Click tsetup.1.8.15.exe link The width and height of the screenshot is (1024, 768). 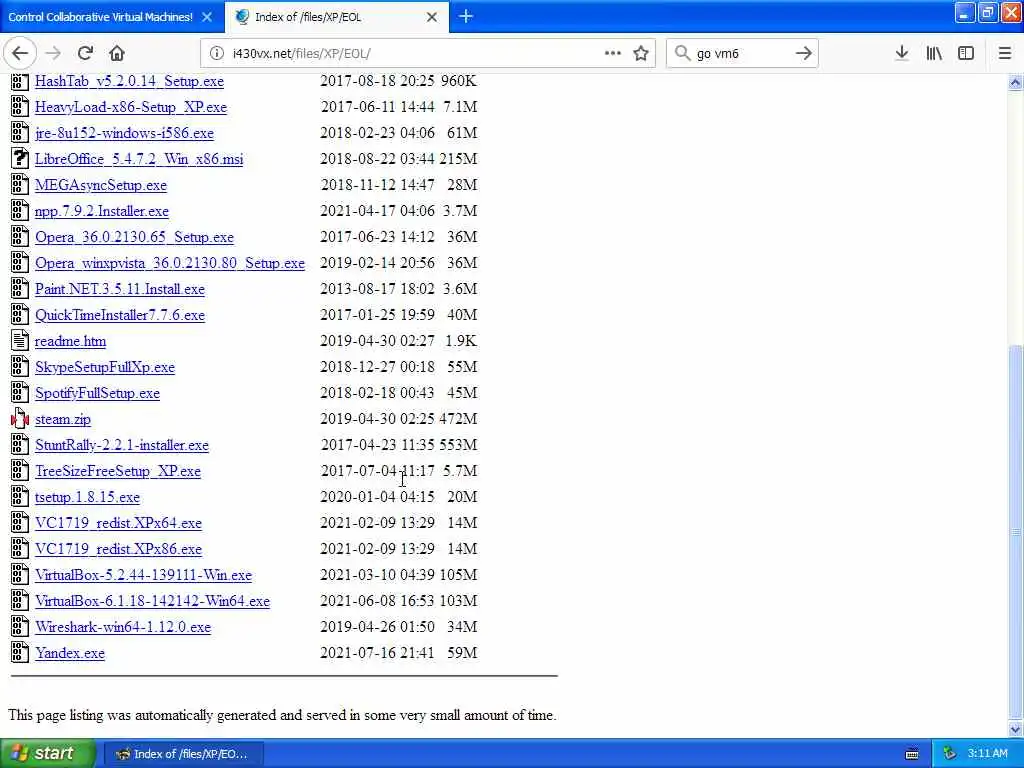click(87, 497)
